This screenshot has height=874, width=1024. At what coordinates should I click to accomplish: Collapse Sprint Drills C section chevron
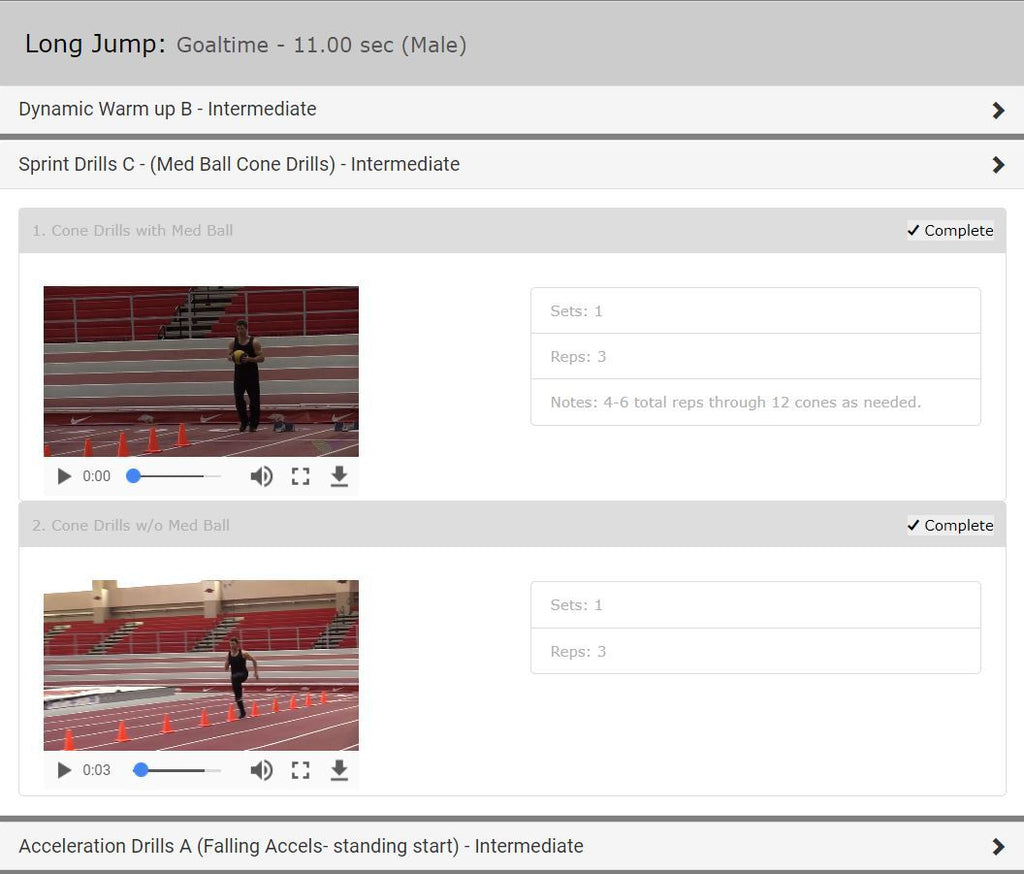998,165
